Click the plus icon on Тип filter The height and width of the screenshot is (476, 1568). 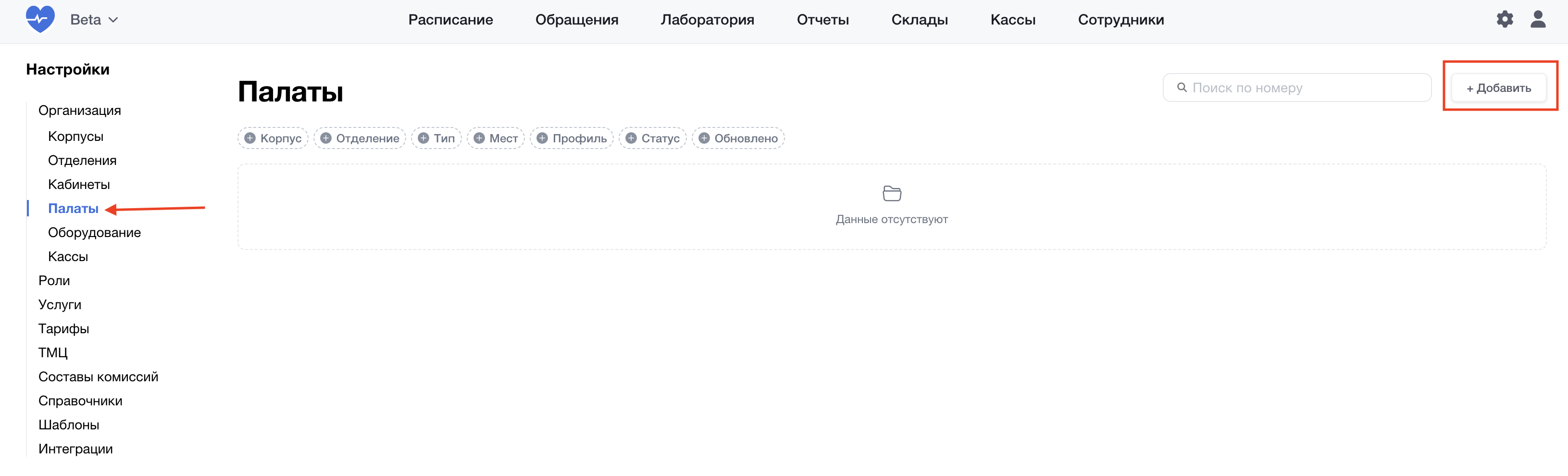[x=423, y=138]
